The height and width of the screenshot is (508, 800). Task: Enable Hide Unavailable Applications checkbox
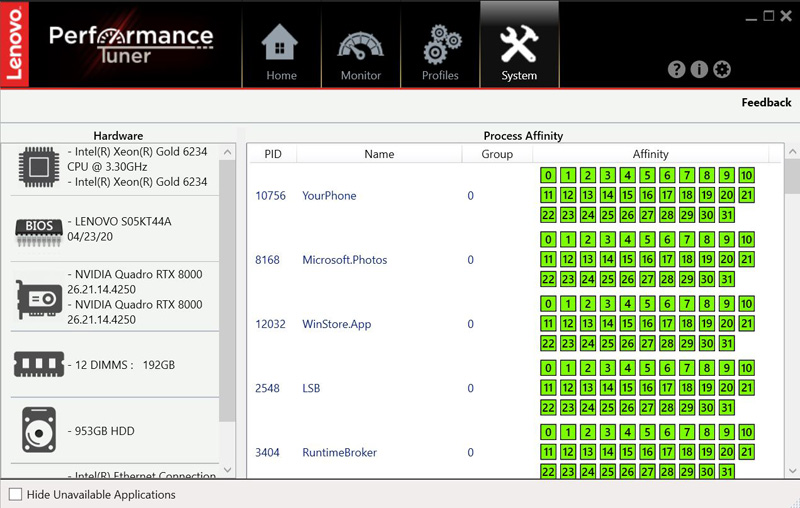(x=15, y=494)
